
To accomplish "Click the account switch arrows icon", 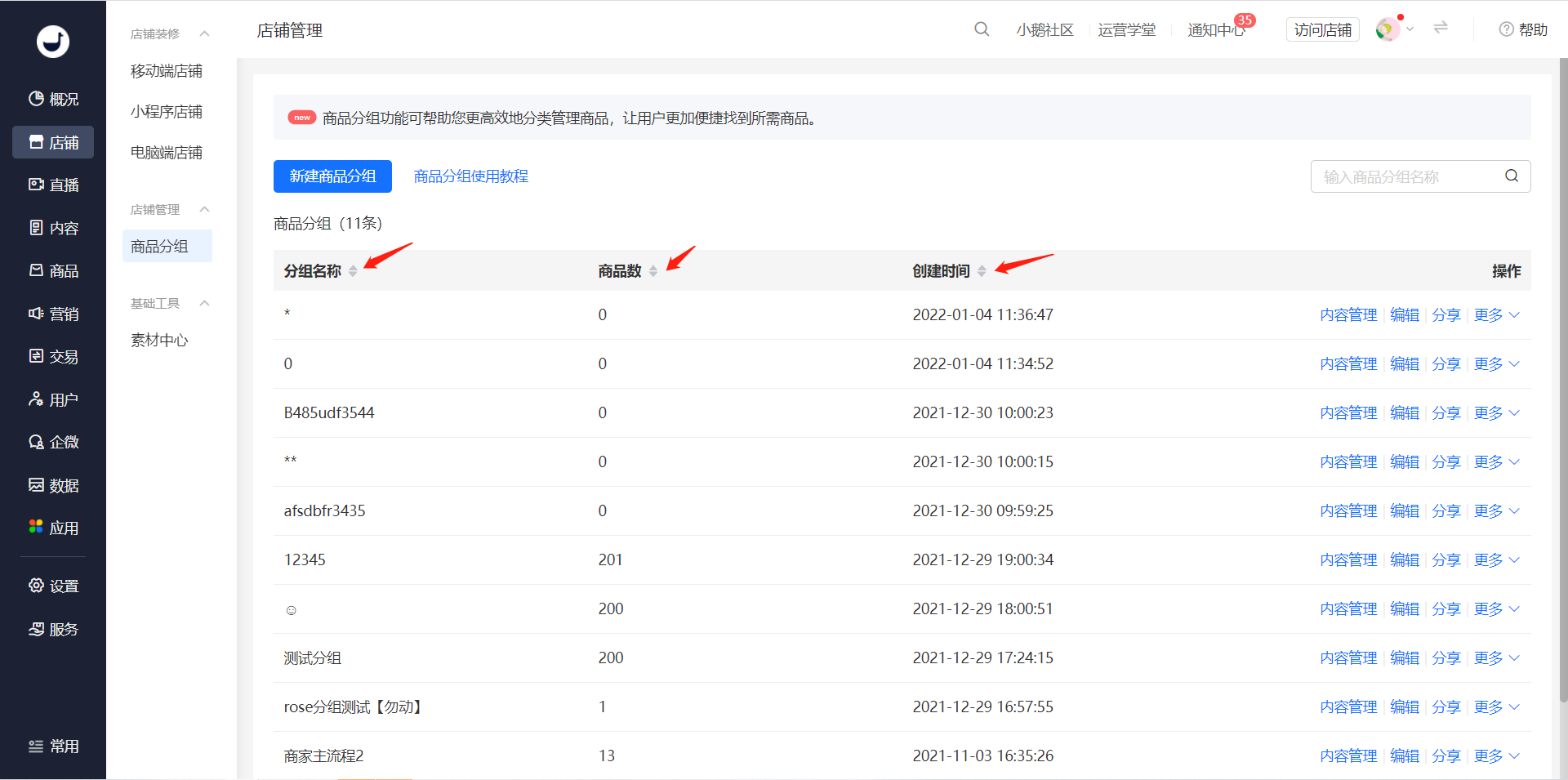I will pos(1441,28).
